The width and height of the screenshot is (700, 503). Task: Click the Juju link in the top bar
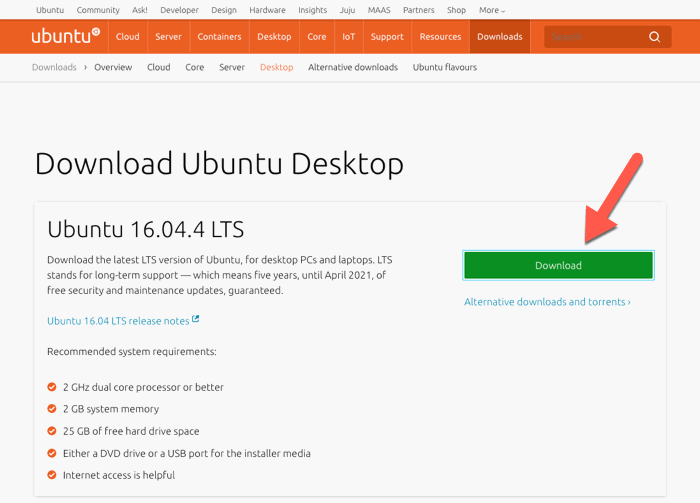pyautogui.click(x=347, y=10)
